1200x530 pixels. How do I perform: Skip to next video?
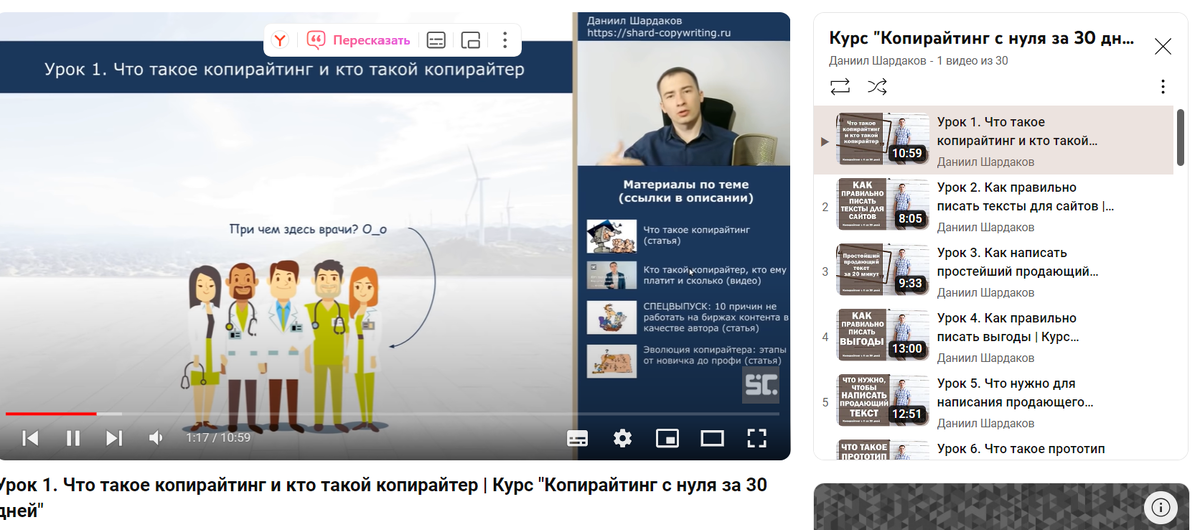click(x=114, y=438)
